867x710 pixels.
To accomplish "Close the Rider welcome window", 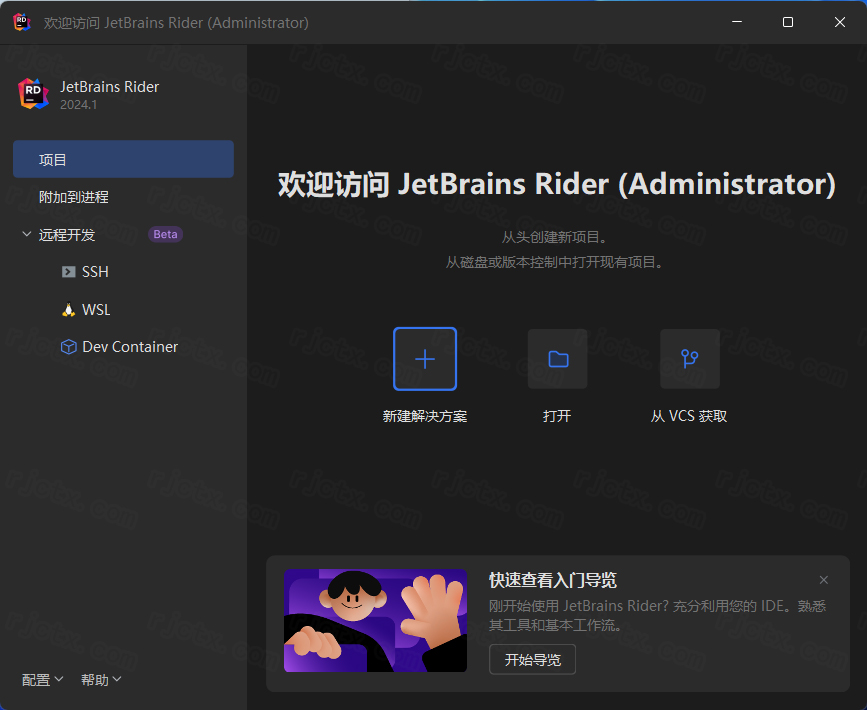I will 839,22.
